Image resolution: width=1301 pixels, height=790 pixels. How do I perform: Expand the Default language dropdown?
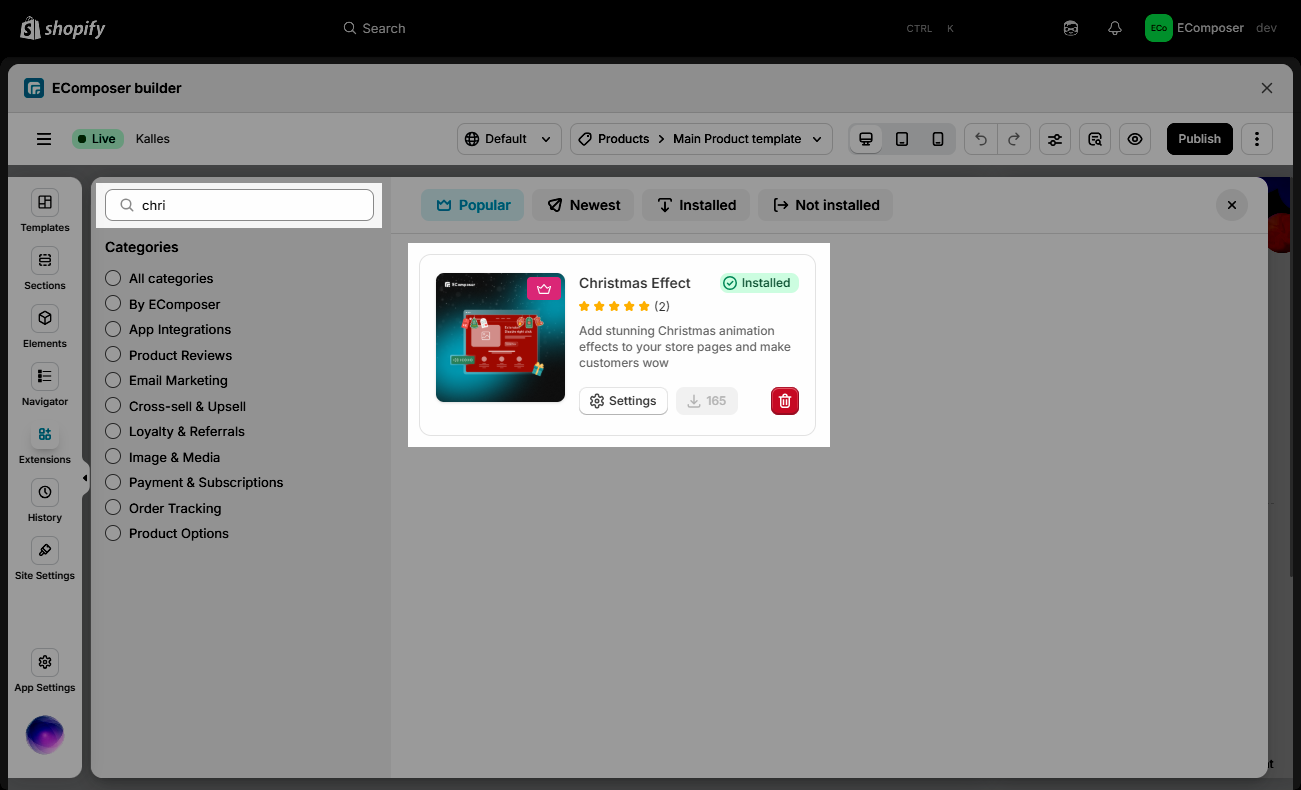(509, 139)
